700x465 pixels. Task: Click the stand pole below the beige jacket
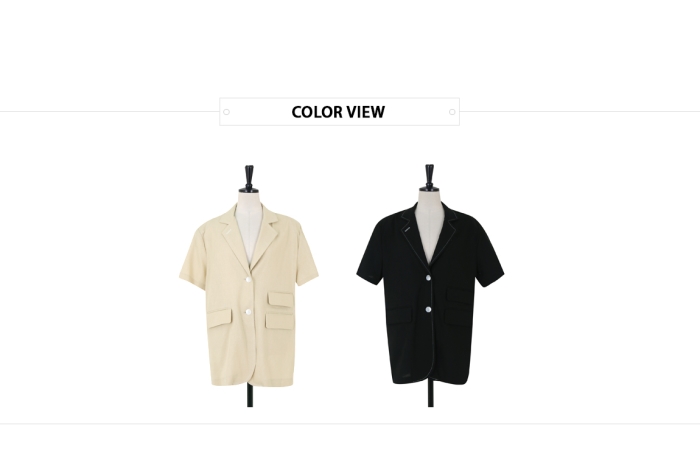click(250, 395)
